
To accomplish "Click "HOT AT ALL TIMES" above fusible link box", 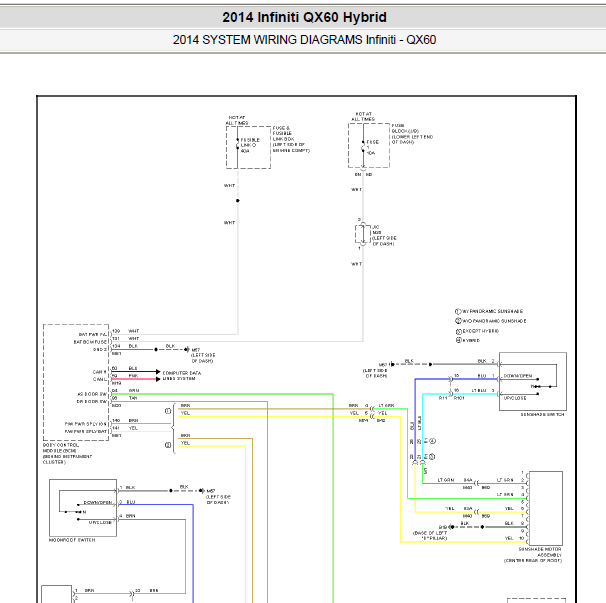I will pos(237,120).
